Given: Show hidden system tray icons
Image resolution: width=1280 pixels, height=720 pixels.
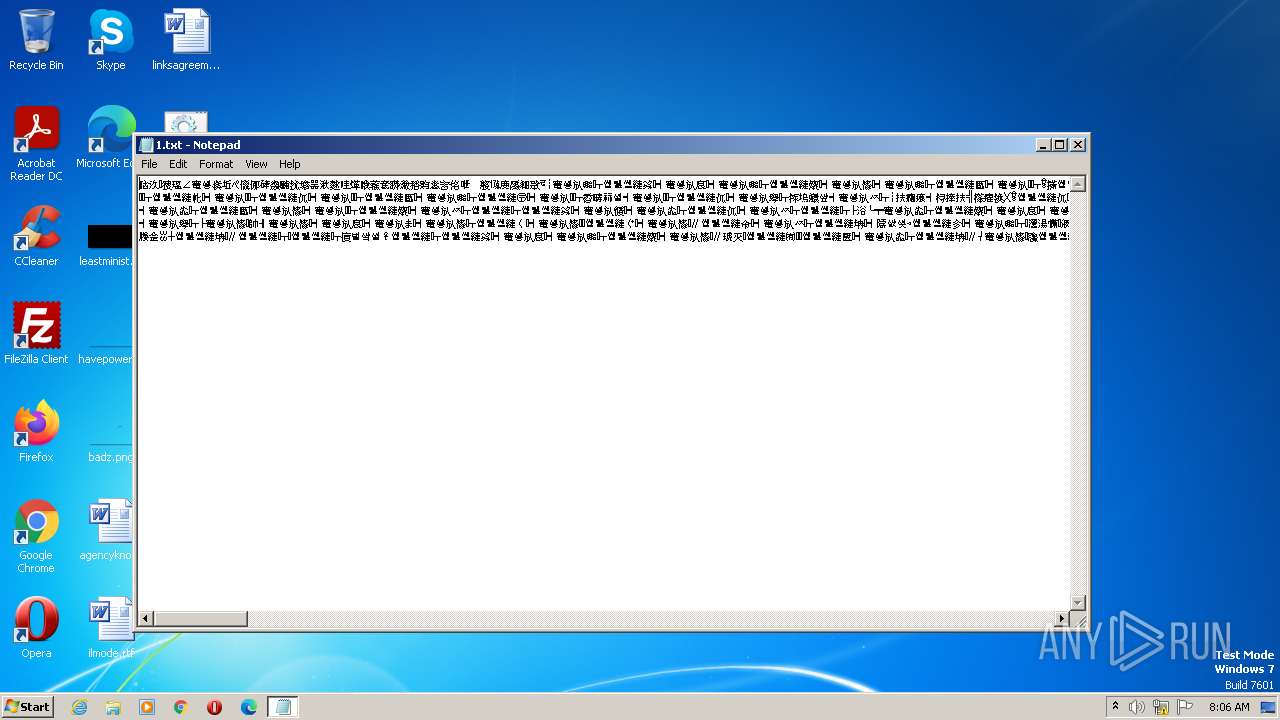Looking at the screenshot, I should coord(1115,706).
